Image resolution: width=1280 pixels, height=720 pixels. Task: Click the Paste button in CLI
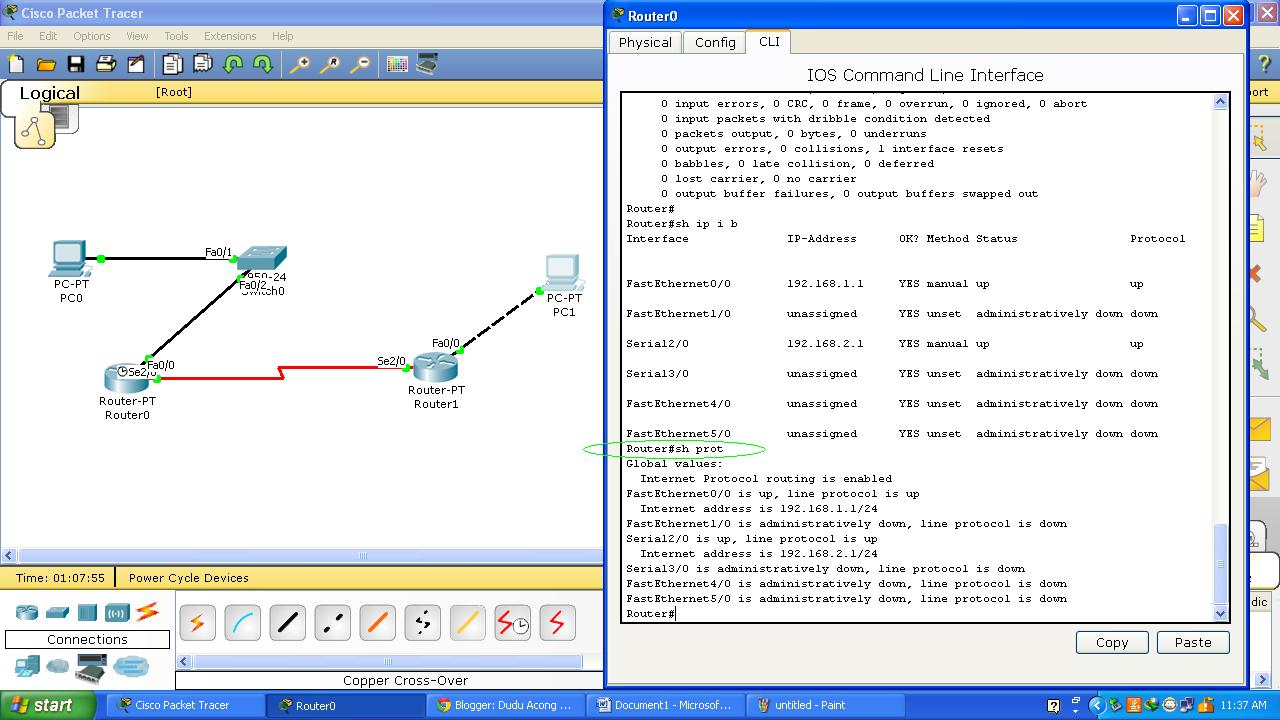[x=1193, y=643]
